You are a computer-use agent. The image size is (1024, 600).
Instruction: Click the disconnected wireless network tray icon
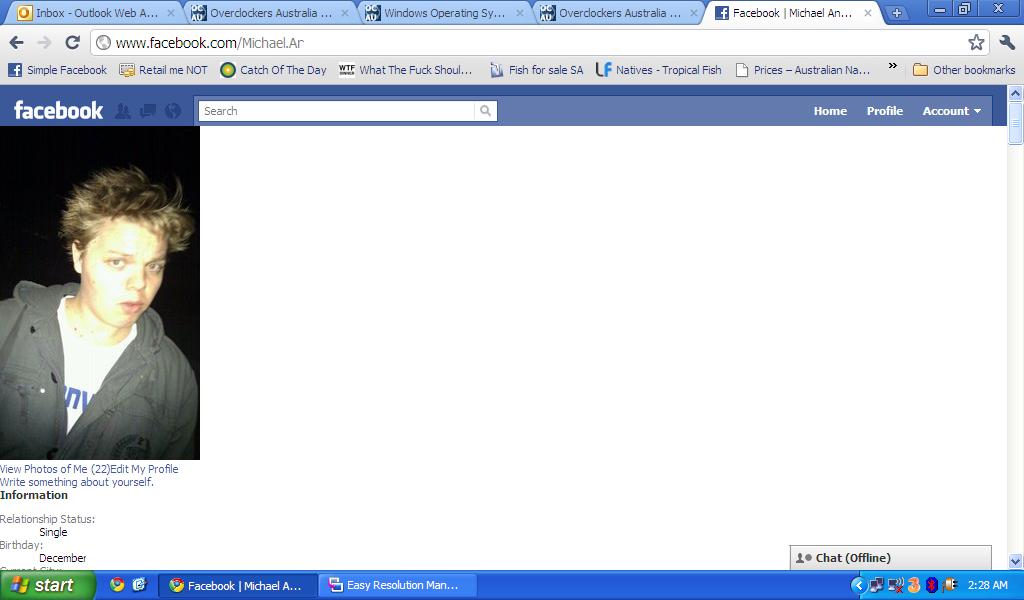coord(895,585)
